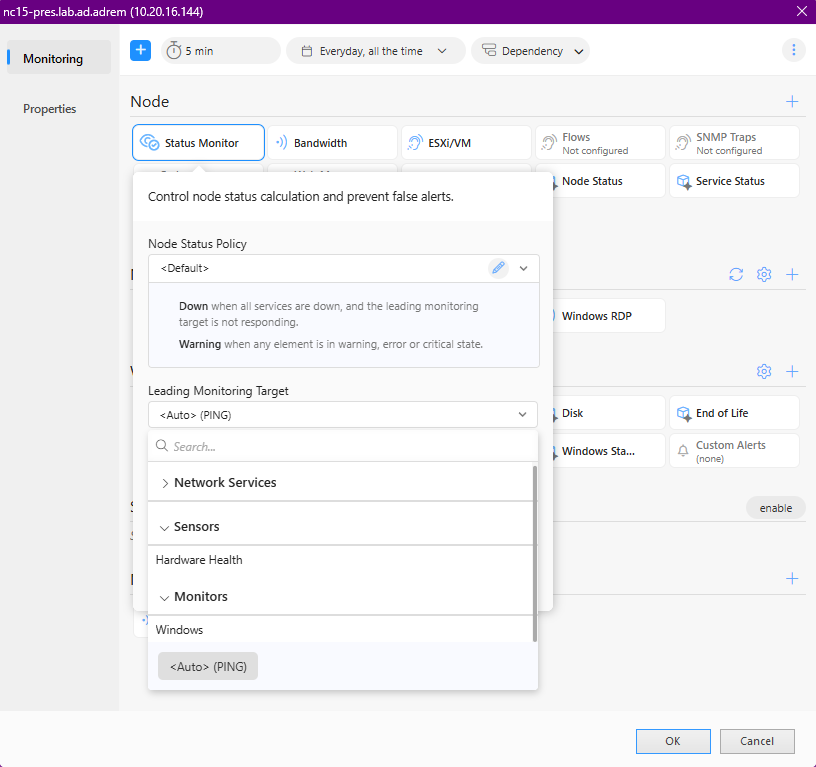The height and width of the screenshot is (767, 816).
Task: Switch to the Monitoring tab
Action: (59, 58)
